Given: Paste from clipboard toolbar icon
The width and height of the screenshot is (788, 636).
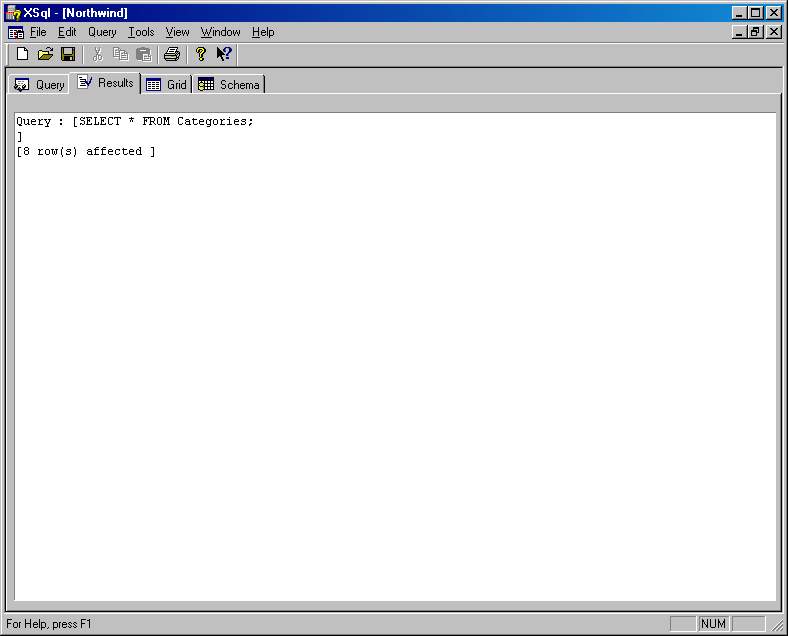Looking at the screenshot, I should point(144,54).
